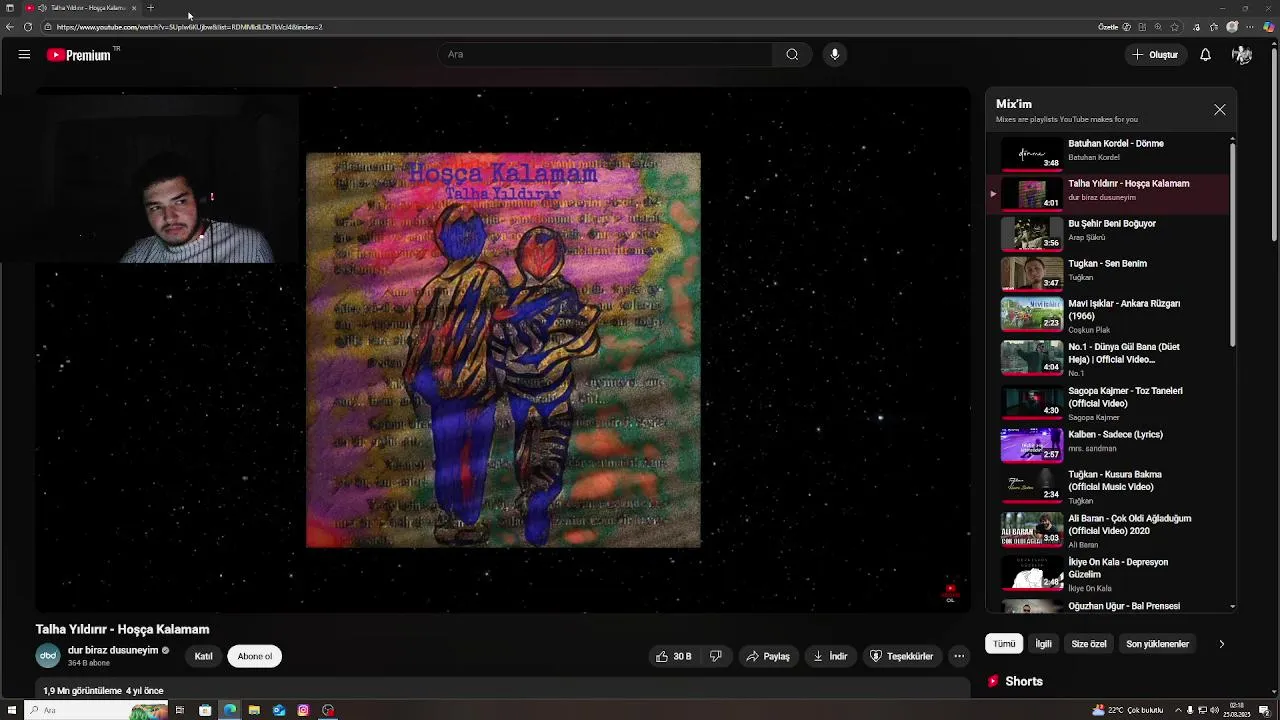Select Tuğkan - Kusura Bakma video

(x=1110, y=486)
